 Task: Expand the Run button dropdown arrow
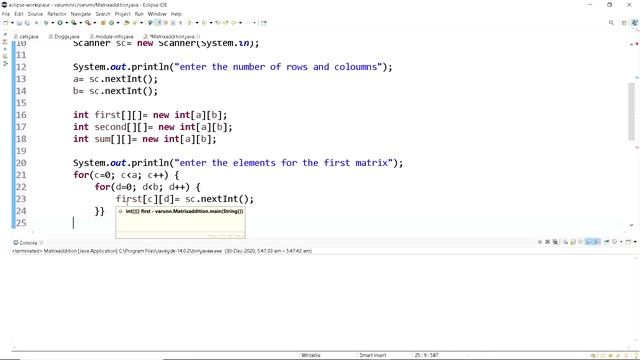[x=67, y=23]
